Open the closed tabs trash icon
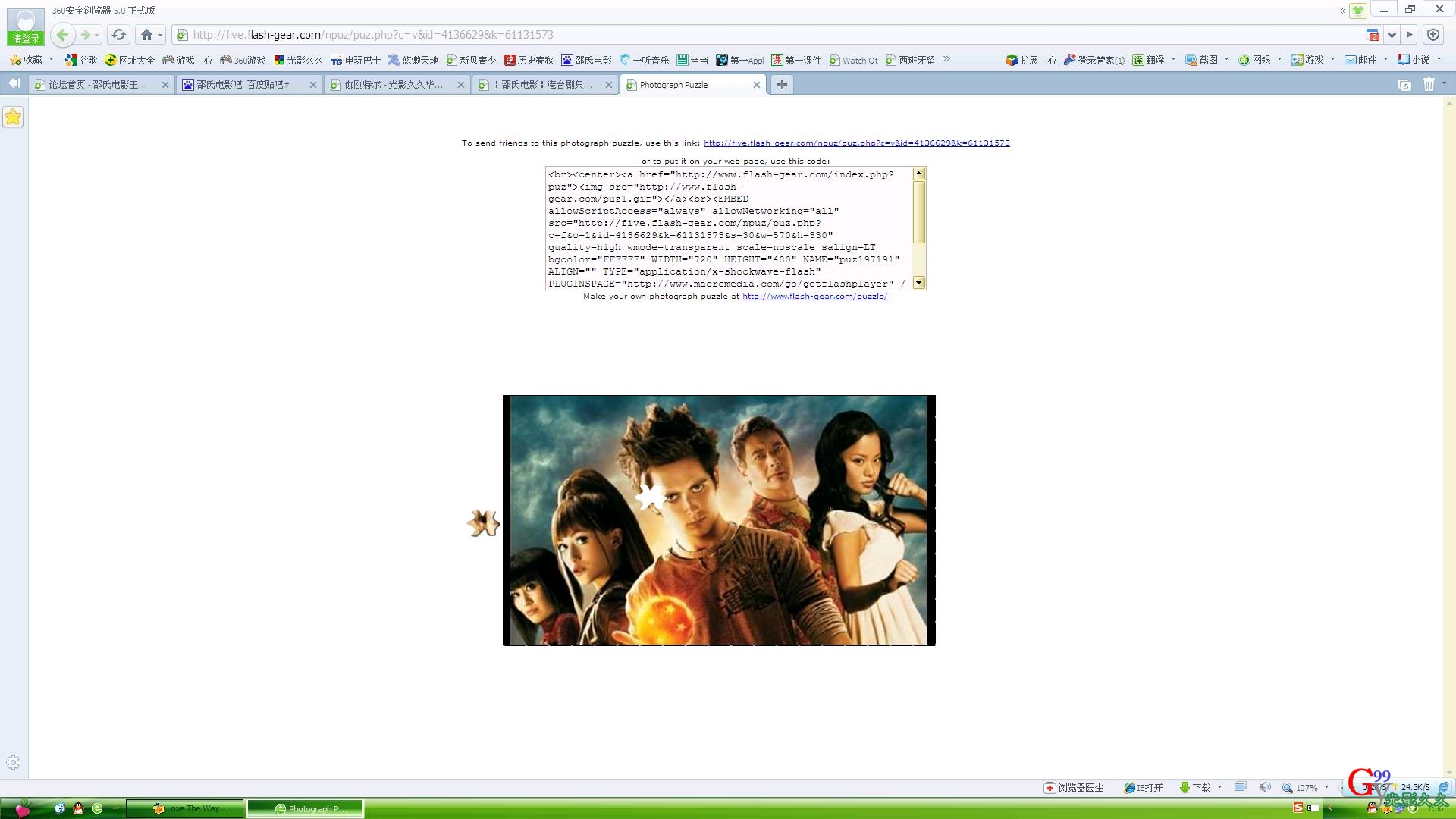Image resolution: width=1456 pixels, height=819 pixels. click(x=1429, y=85)
